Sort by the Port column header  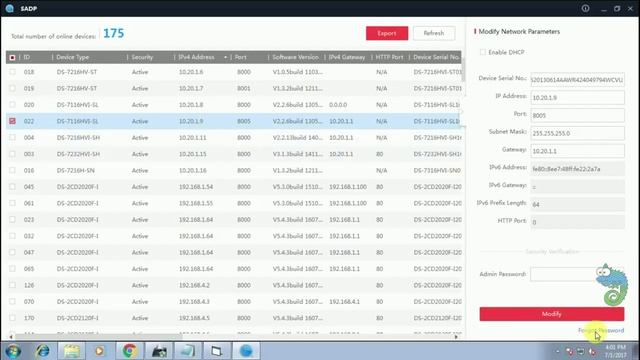241,57
